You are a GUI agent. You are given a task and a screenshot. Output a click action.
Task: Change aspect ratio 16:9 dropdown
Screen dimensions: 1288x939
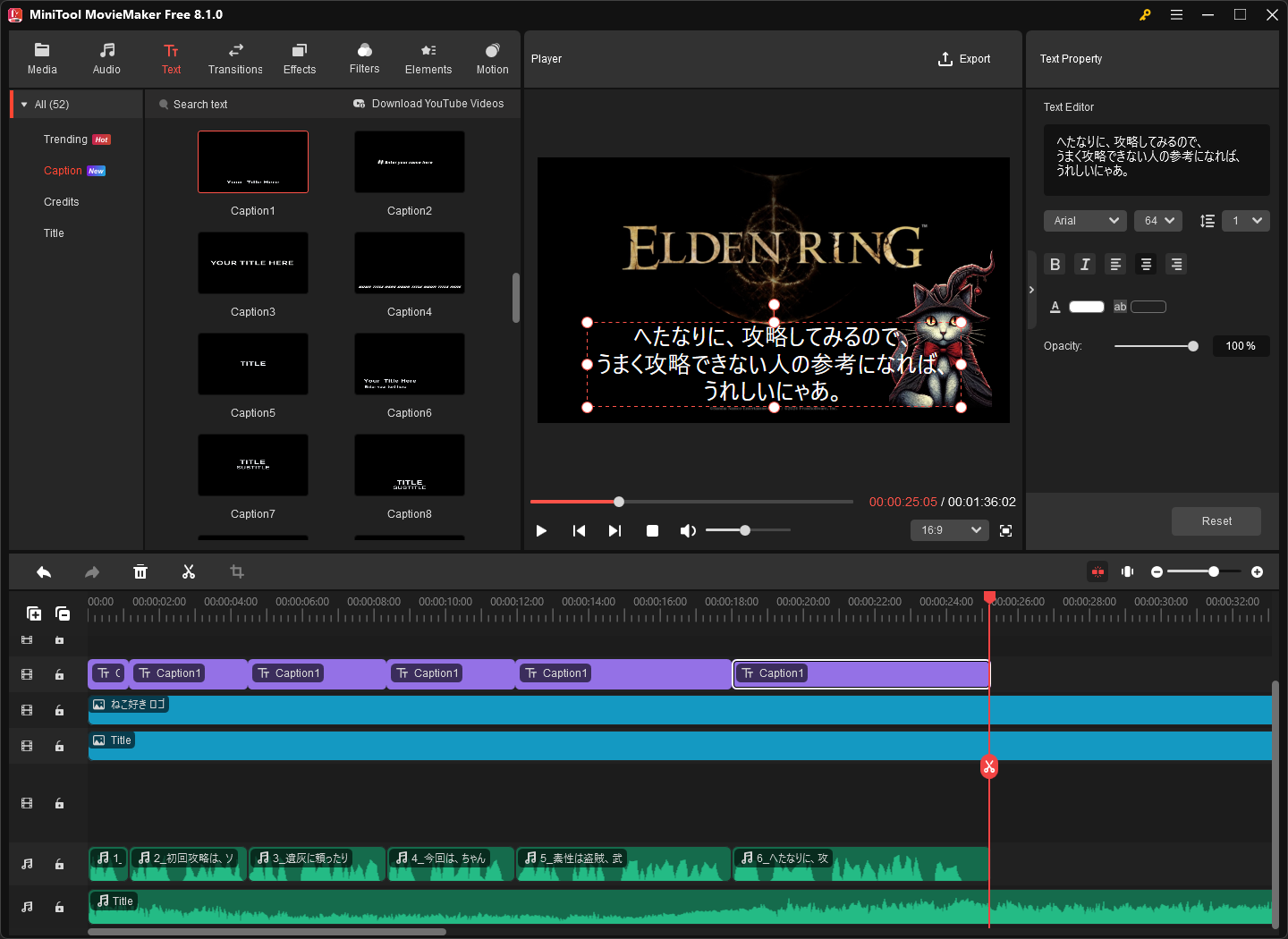tap(949, 530)
